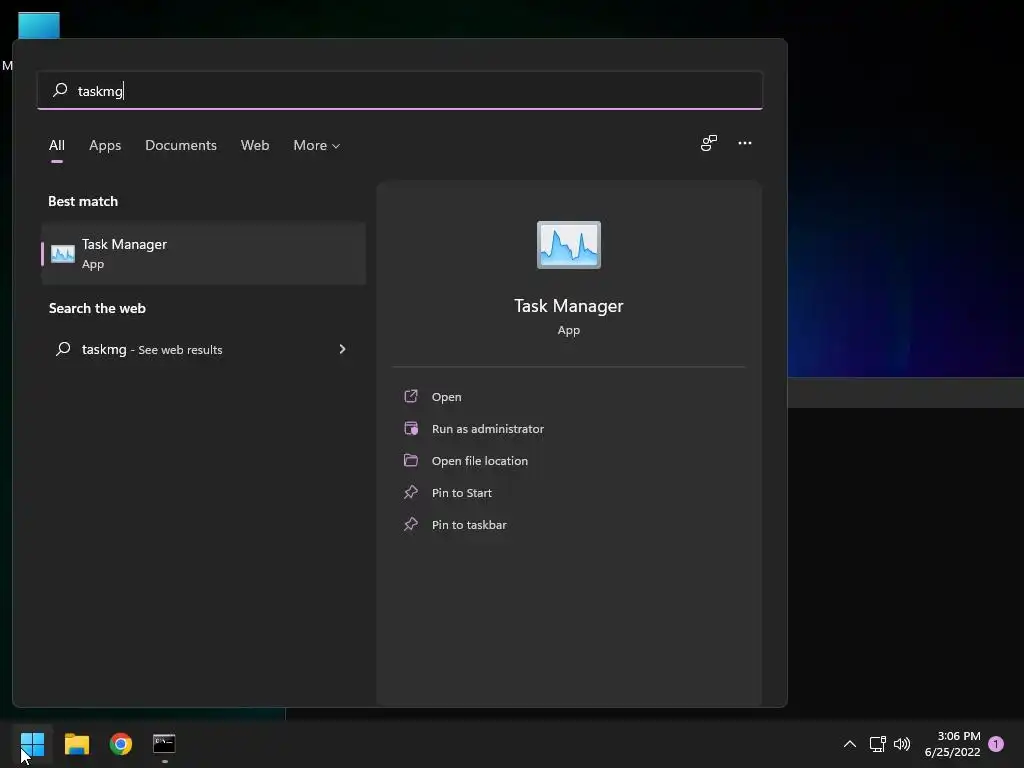
Task: Click the Run as administrator shield icon
Action: [x=411, y=428]
